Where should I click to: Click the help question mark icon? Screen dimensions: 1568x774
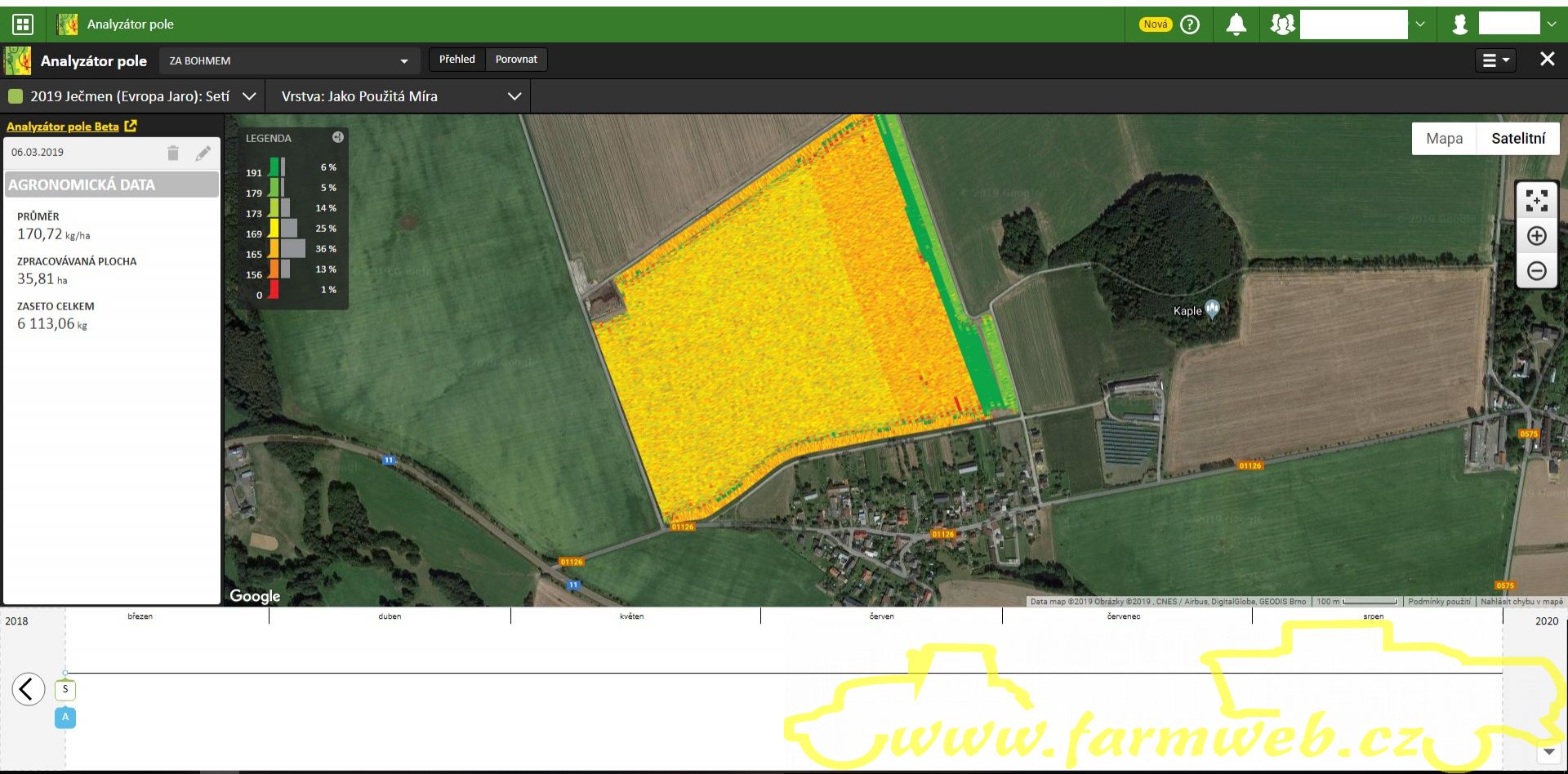pos(1191,24)
